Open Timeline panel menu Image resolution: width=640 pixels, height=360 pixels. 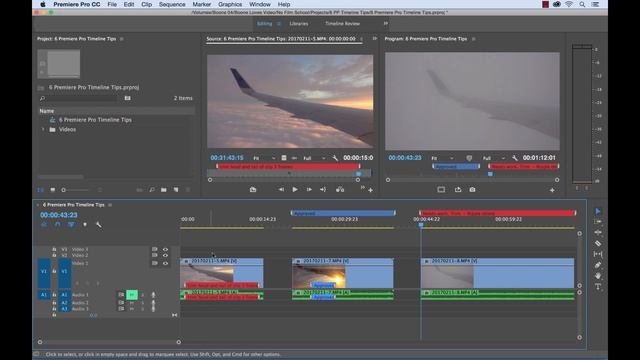click(x=110, y=205)
